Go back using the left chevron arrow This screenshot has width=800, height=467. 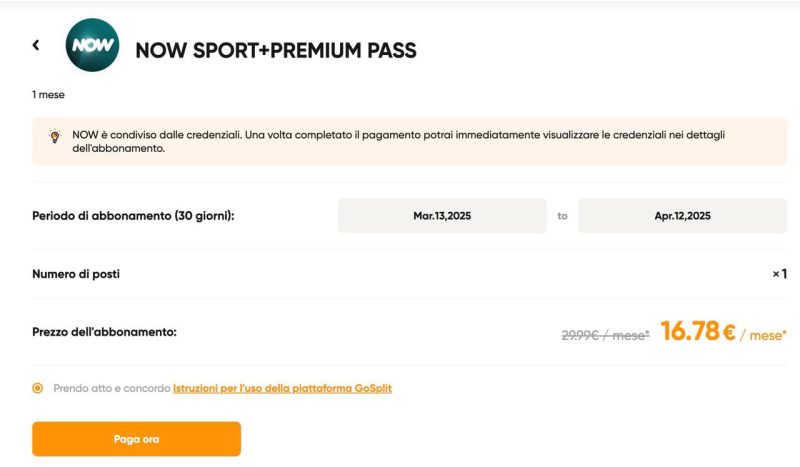coord(36,45)
